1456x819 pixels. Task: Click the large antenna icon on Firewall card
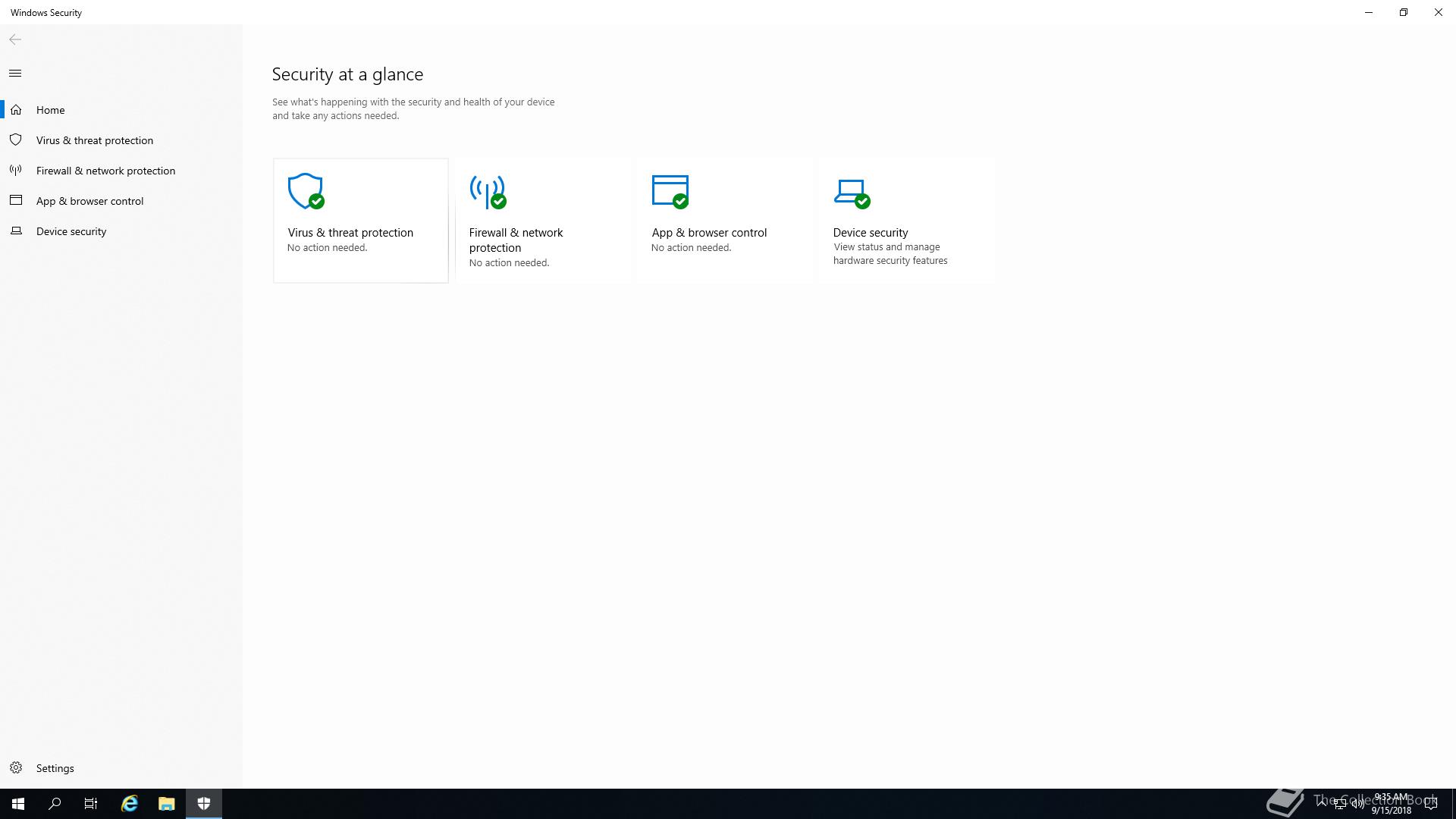[488, 191]
